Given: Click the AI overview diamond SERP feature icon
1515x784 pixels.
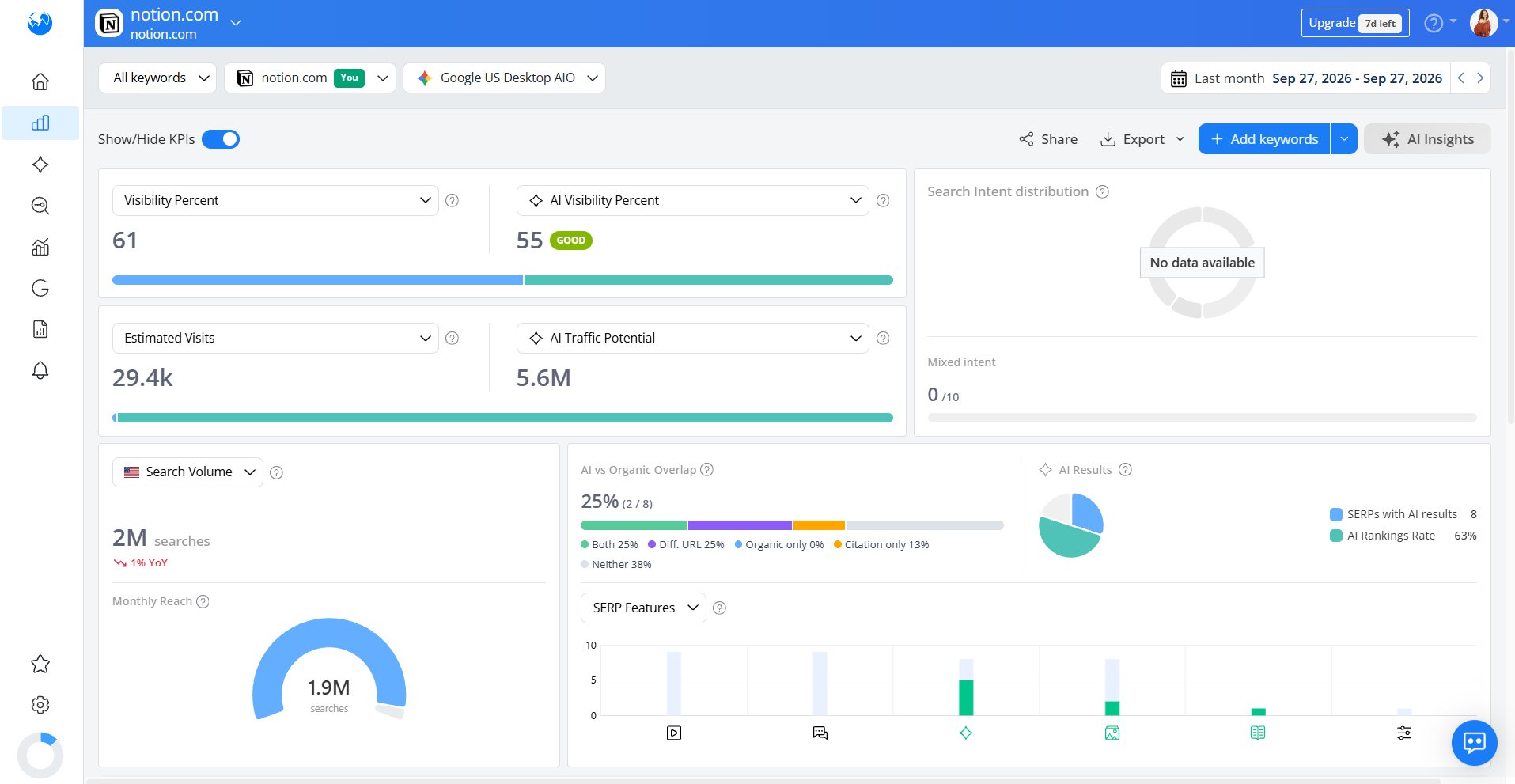Looking at the screenshot, I should (966, 733).
